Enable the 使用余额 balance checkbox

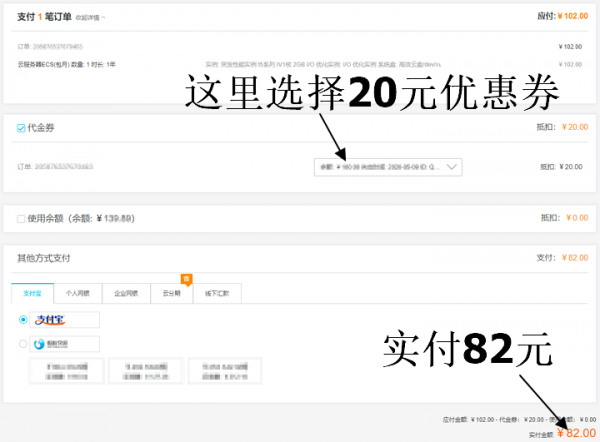tap(21, 218)
